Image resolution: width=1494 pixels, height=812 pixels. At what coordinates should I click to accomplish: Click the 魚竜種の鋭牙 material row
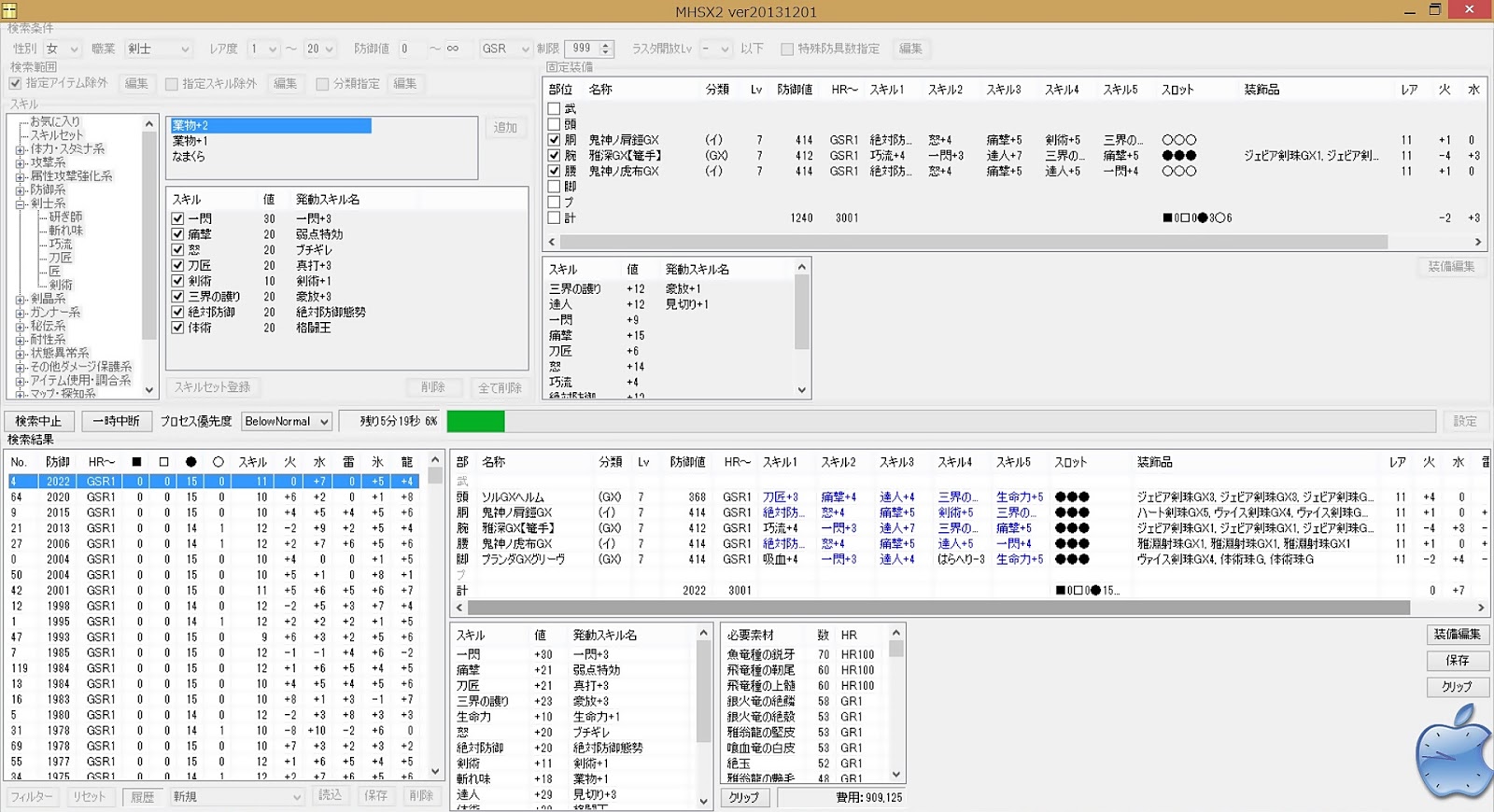(805, 655)
